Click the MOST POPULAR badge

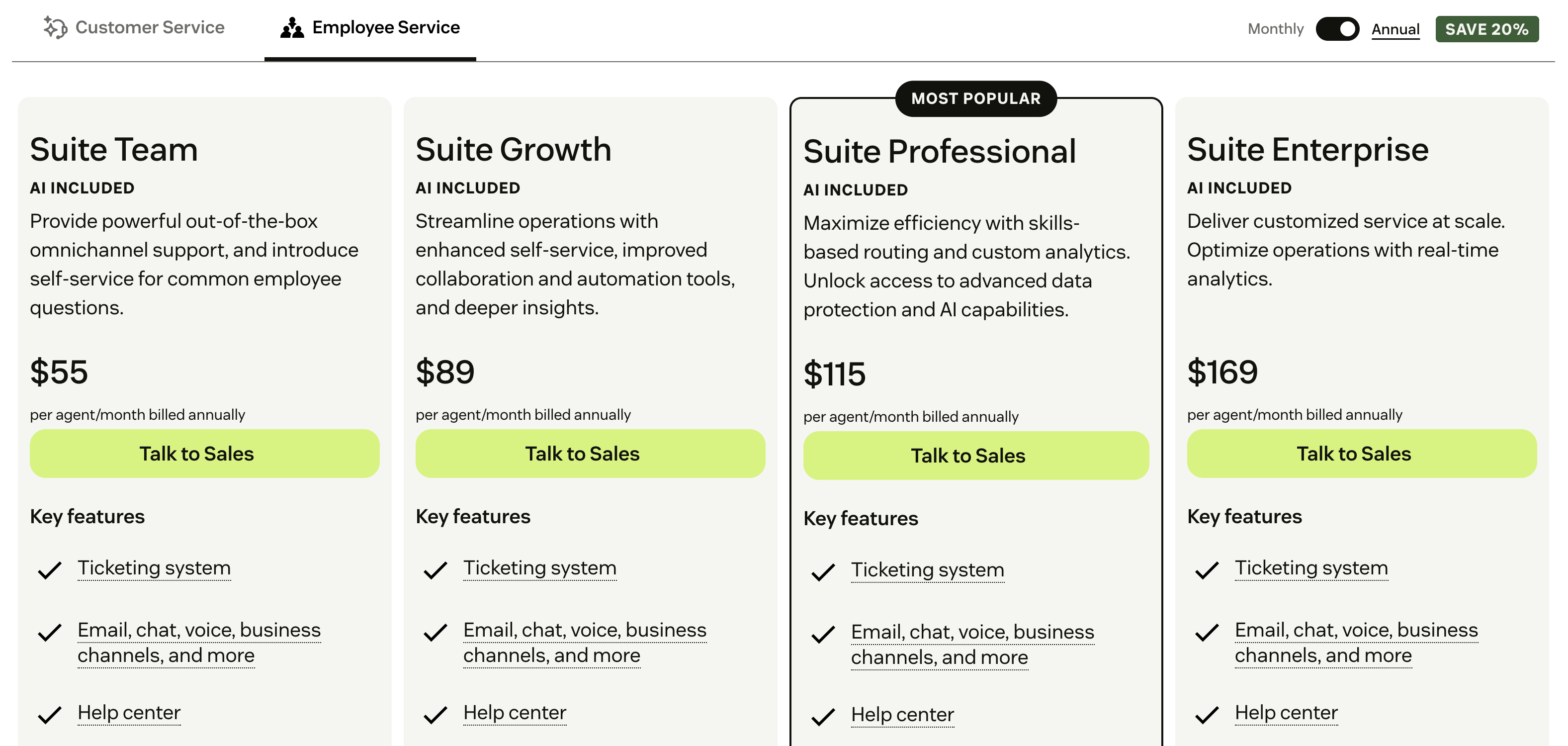click(x=976, y=98)
